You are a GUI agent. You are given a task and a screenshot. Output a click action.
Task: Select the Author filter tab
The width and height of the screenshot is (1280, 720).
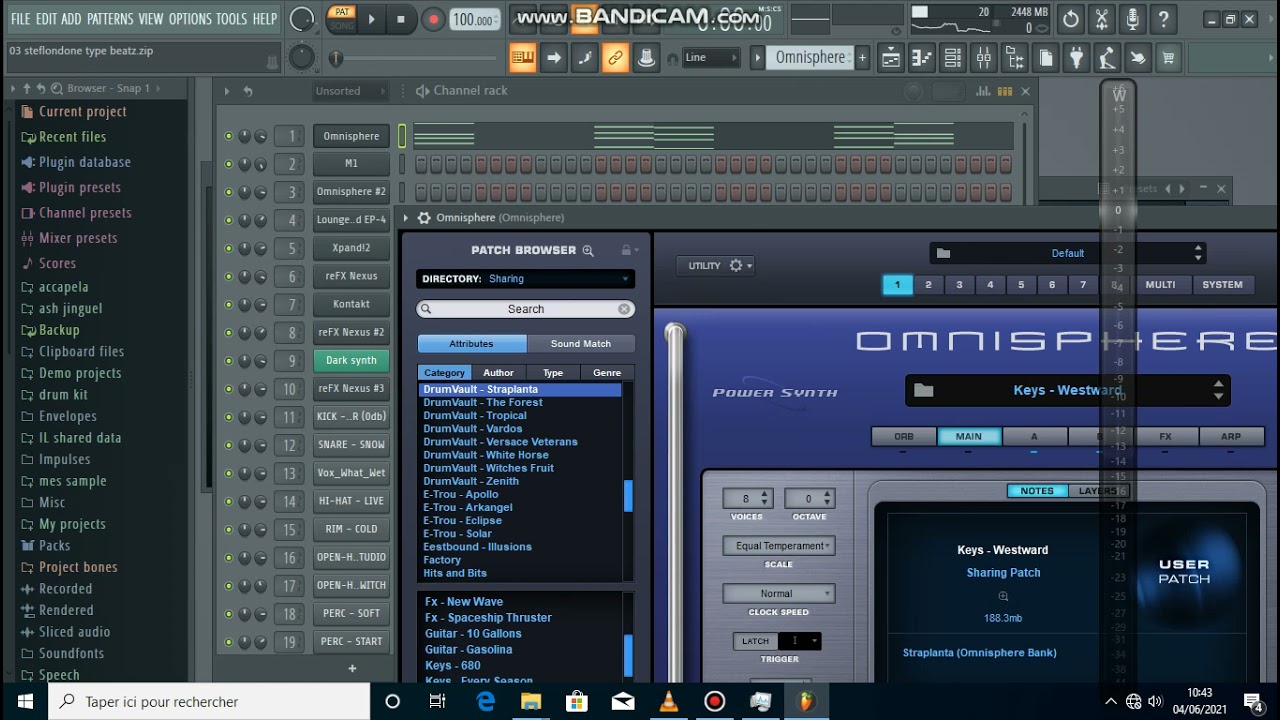pyautogui.click(x=498, y=373)
